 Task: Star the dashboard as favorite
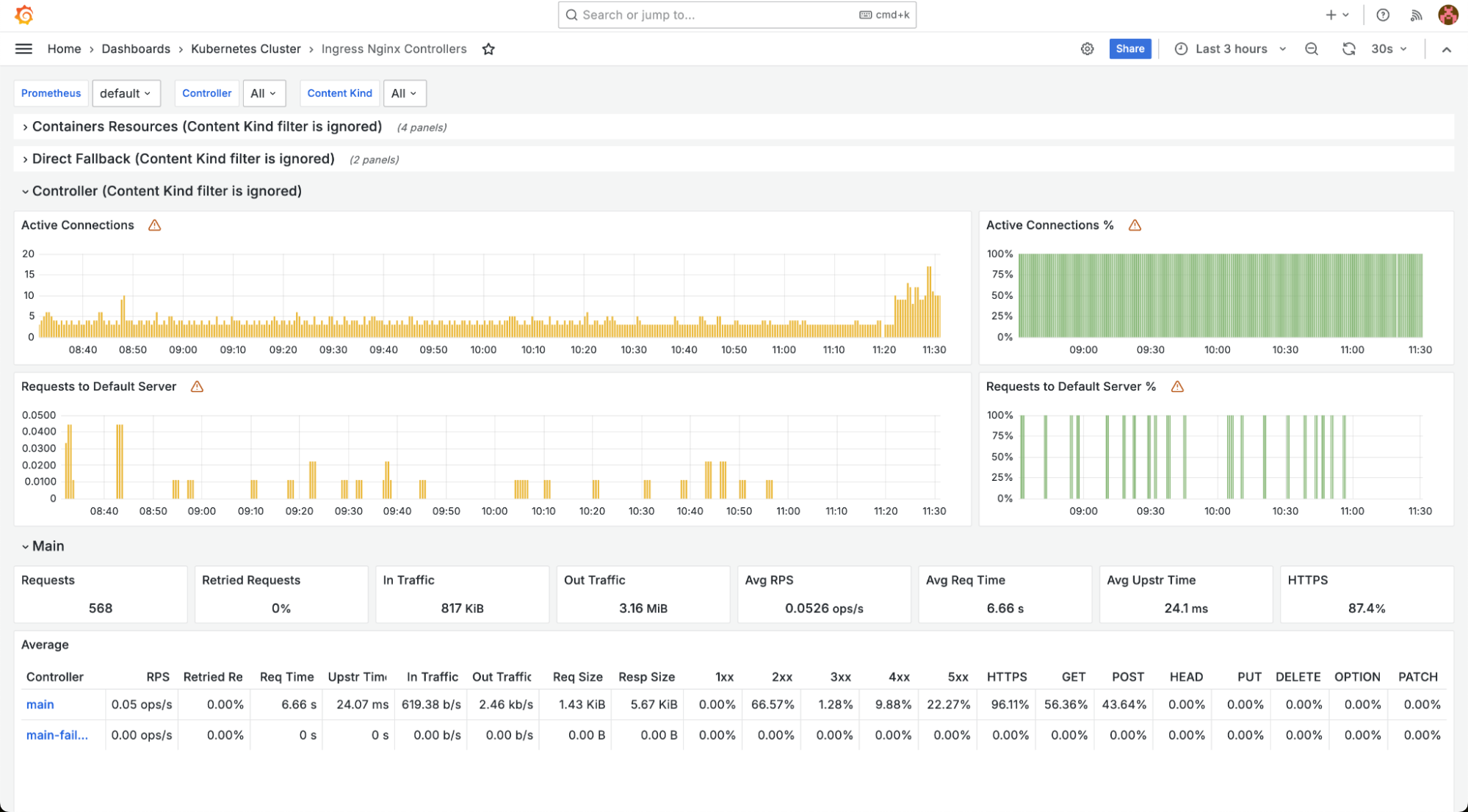point(488,49)
